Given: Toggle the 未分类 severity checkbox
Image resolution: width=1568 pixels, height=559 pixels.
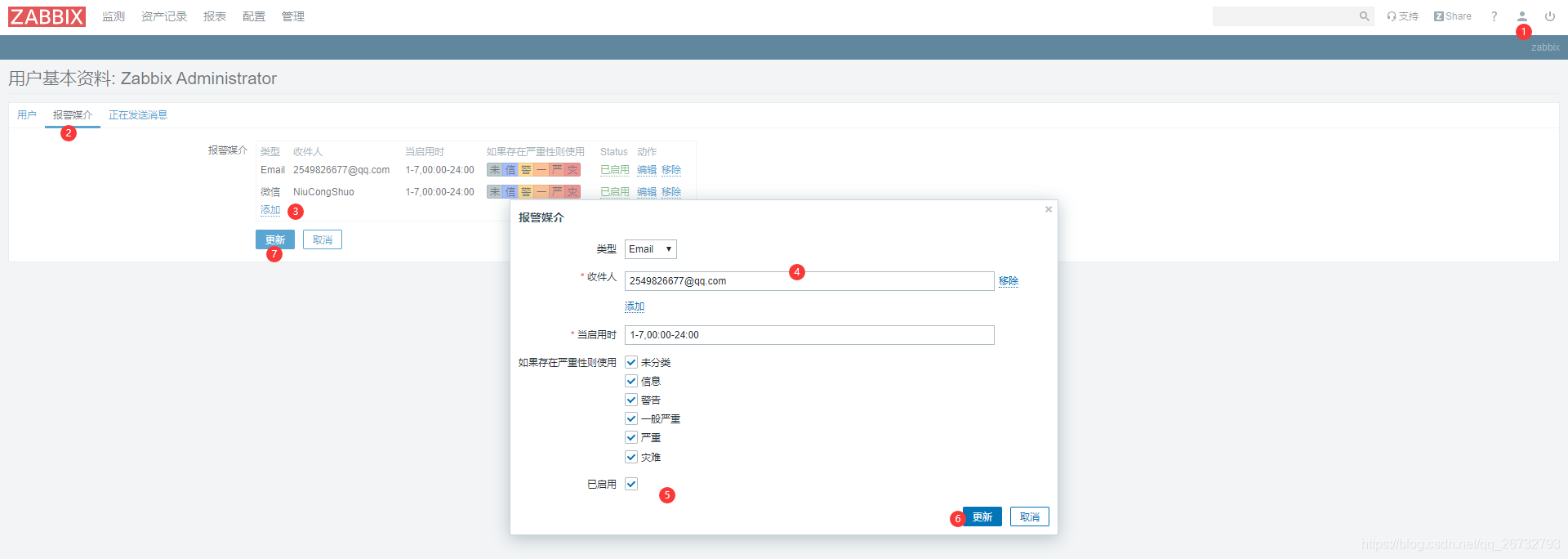Looking at the screenshot, I should coord(631,362).
